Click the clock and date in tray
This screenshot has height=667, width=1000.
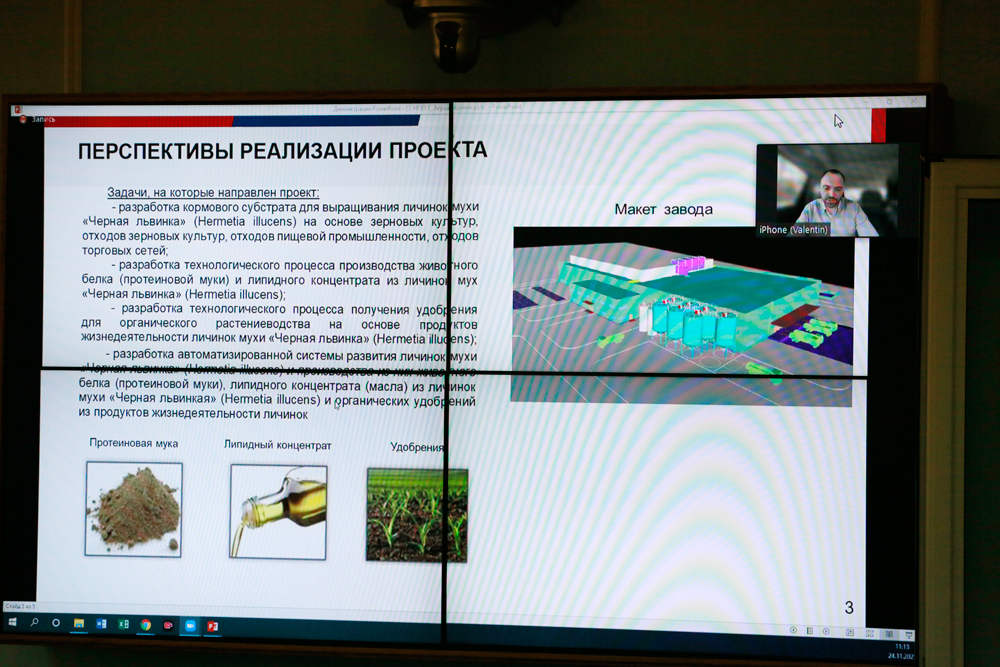tap(902, 651)
